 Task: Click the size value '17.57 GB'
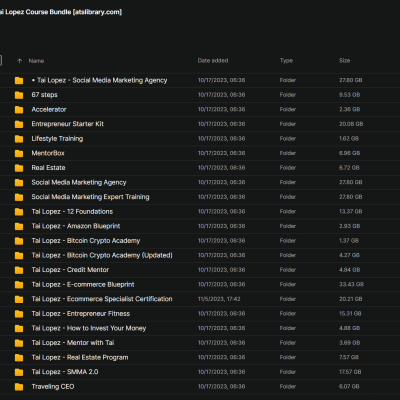click(350, 372)
